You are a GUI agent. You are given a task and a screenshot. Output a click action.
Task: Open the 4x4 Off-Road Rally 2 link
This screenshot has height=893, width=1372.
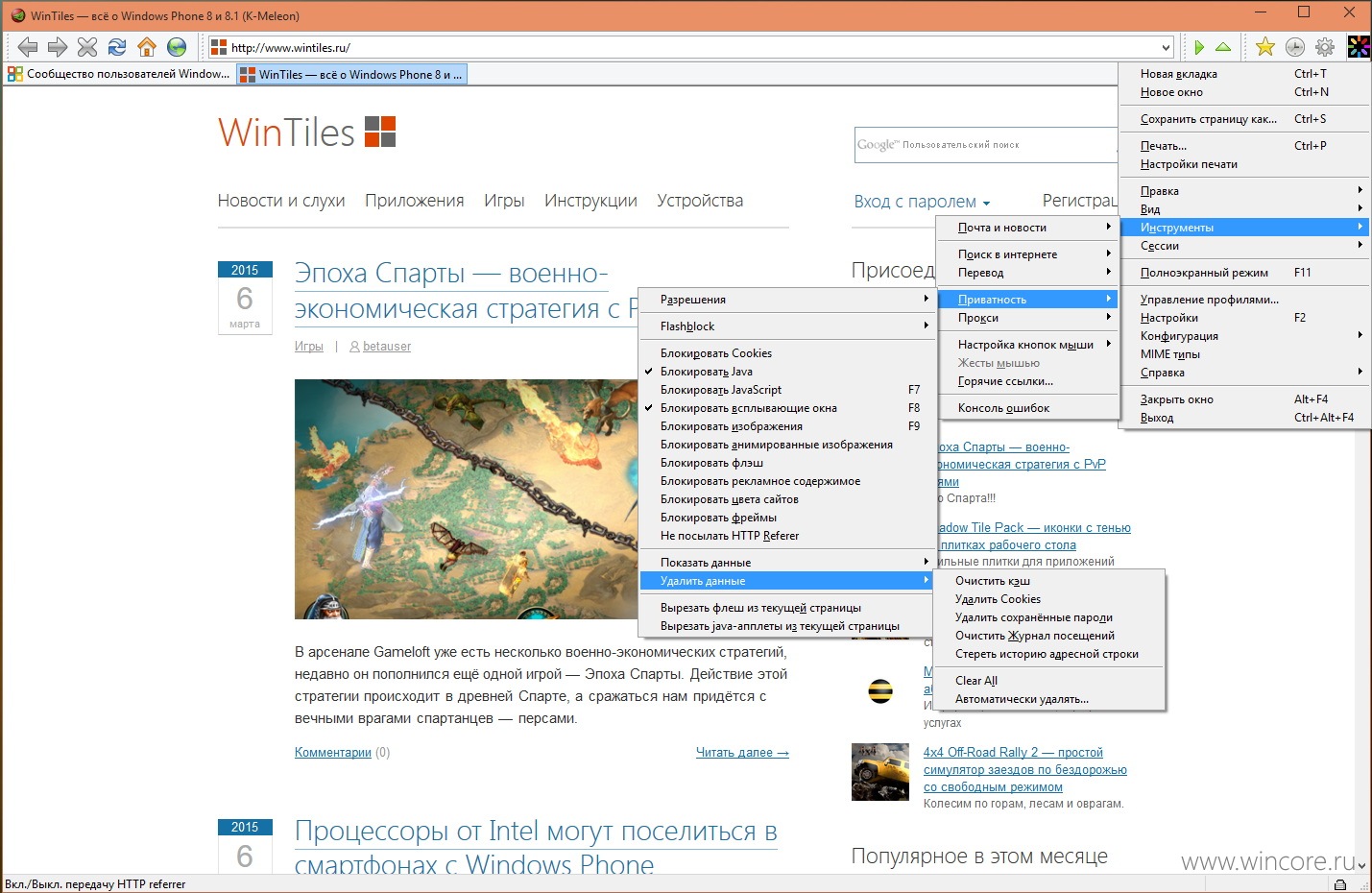1024,770
